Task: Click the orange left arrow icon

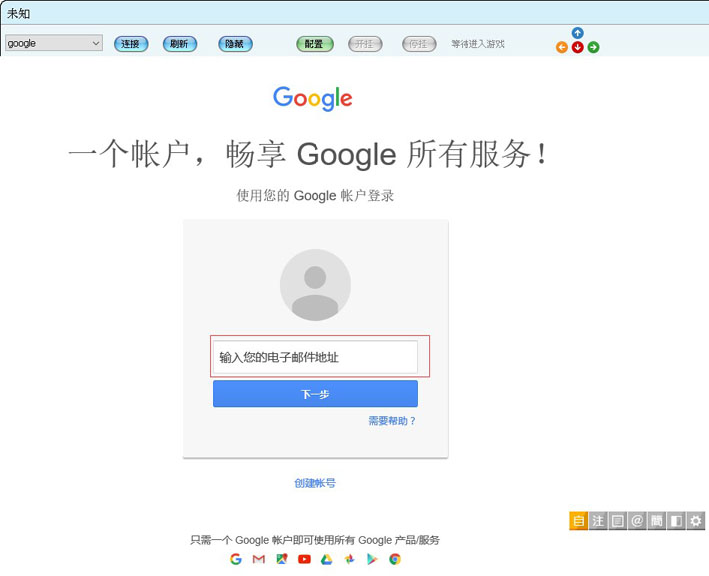Action: pyautogui.click(x=561, y=47)
